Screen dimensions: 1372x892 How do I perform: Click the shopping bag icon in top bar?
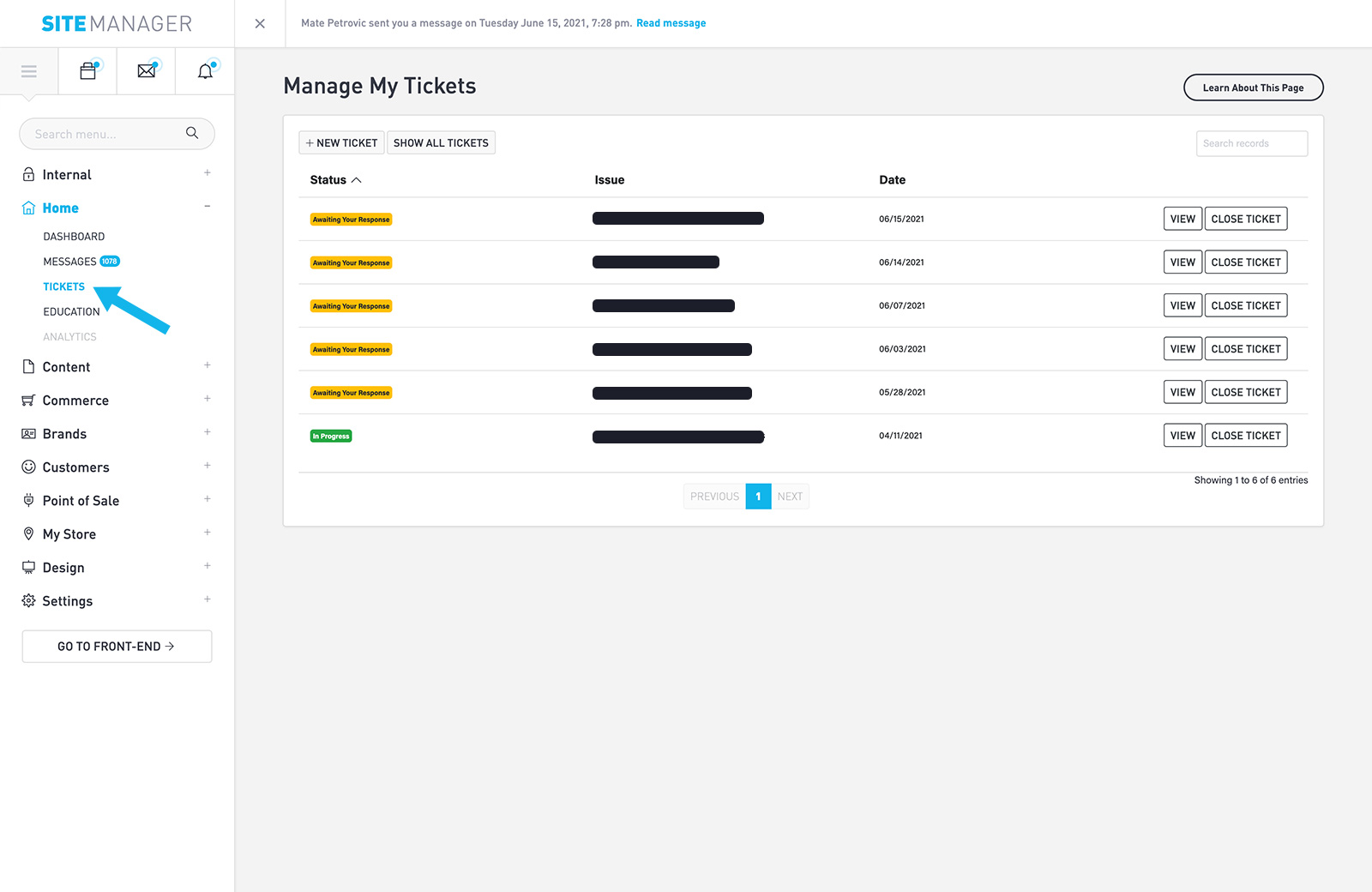click(87, 70)
